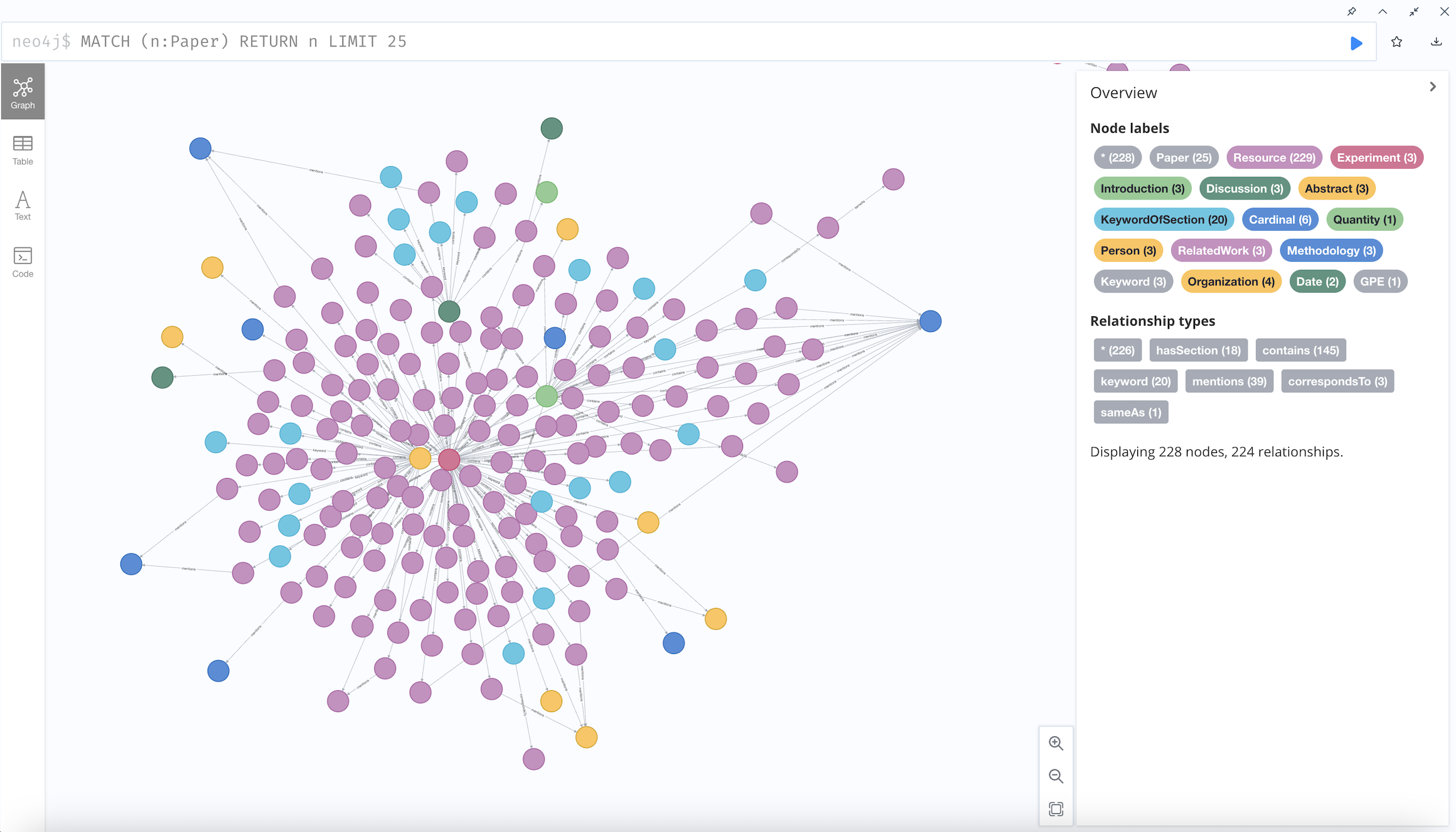
Task: Fit graph to screen
Action: pyautogui.click(x=1056, y=809)
